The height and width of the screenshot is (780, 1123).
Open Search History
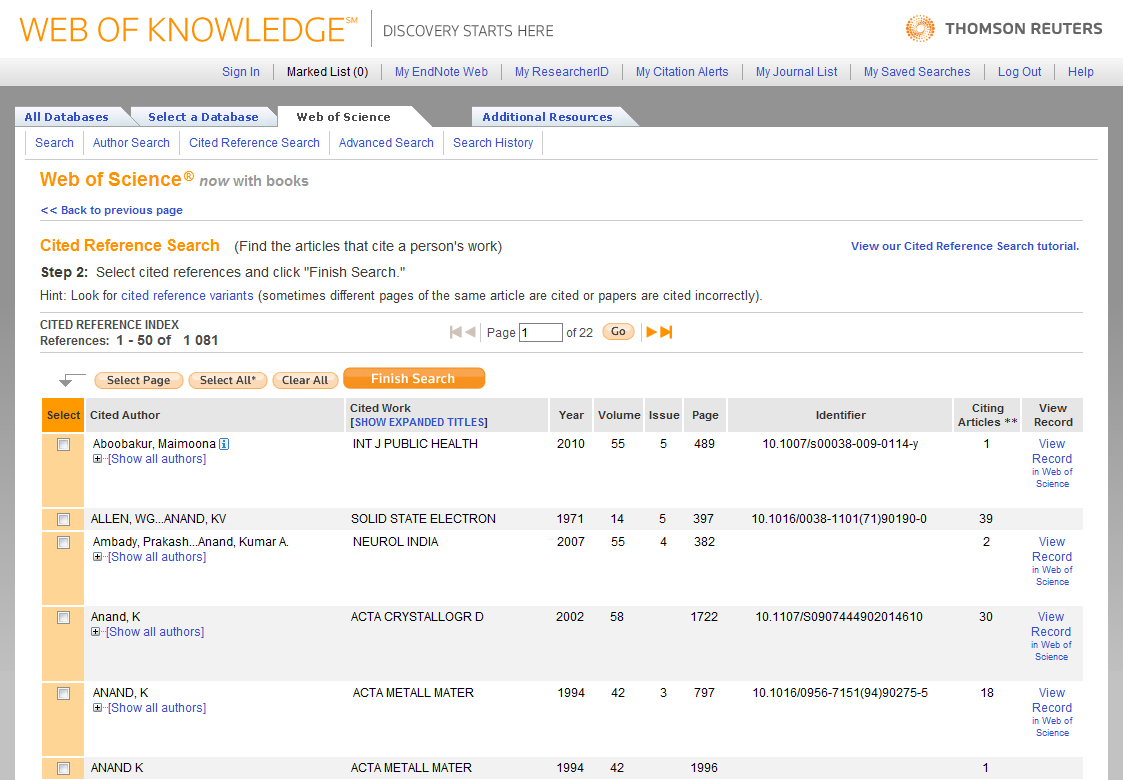tap(493, 143)
